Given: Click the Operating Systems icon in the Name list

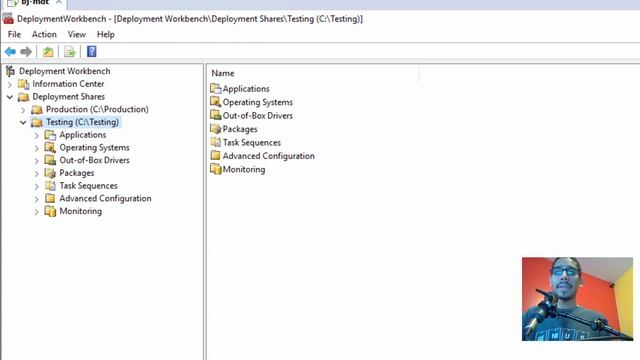Looking at the screenshot, I should [216, 102].
